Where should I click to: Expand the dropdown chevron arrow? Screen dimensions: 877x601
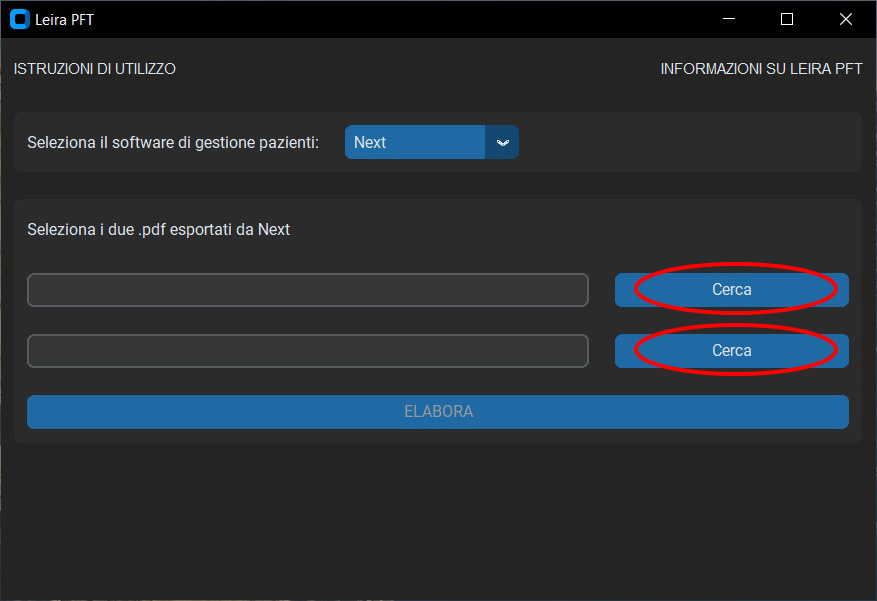(x=502, y=143)
